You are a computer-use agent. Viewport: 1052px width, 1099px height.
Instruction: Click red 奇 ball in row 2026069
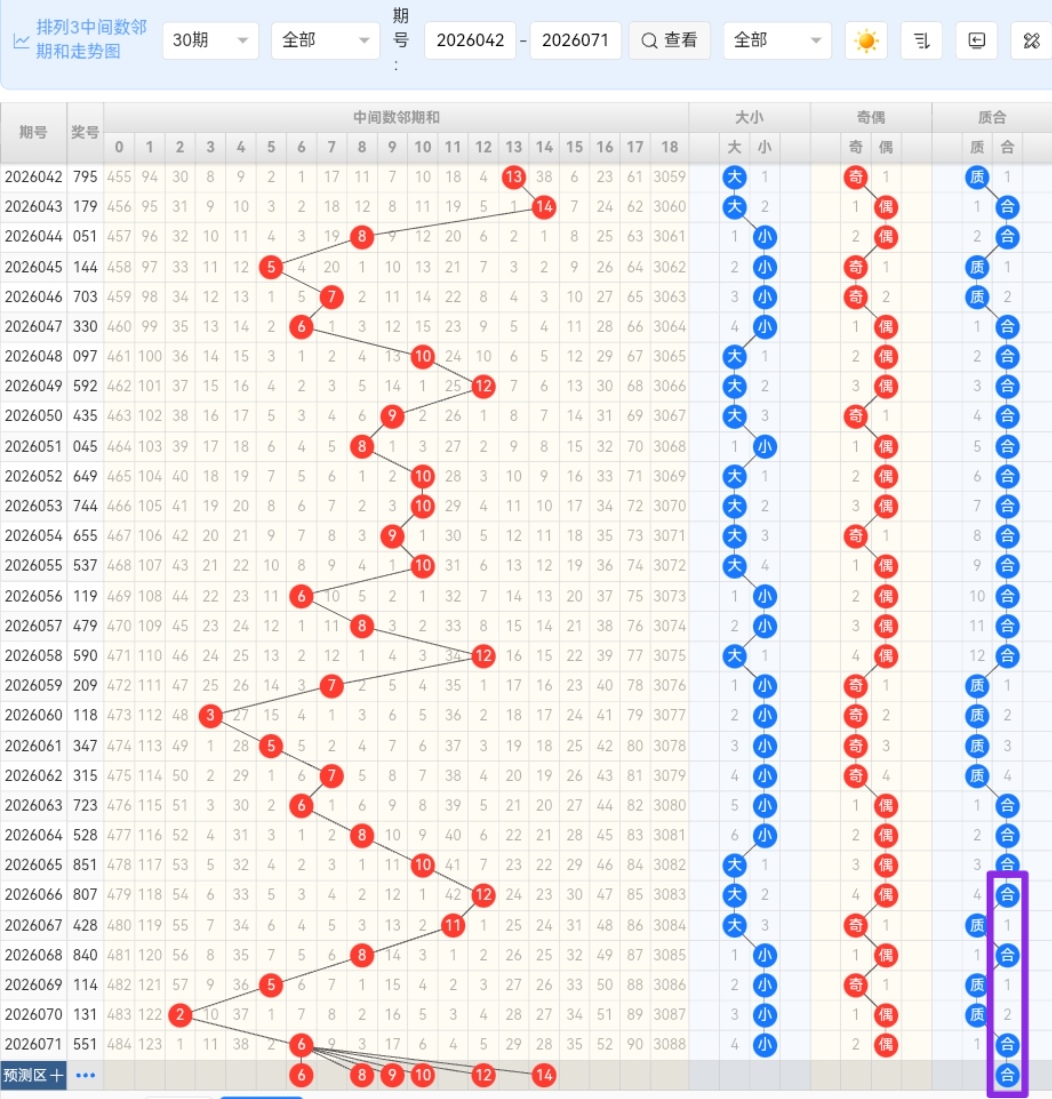click(x=856, y=985)
